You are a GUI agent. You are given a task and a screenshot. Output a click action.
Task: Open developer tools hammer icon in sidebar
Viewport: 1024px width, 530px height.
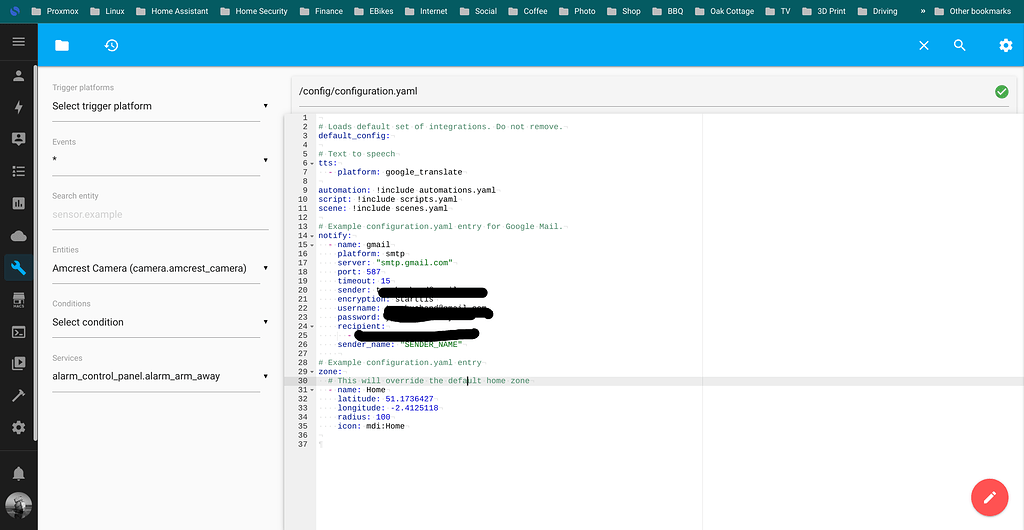coord(18,395)
